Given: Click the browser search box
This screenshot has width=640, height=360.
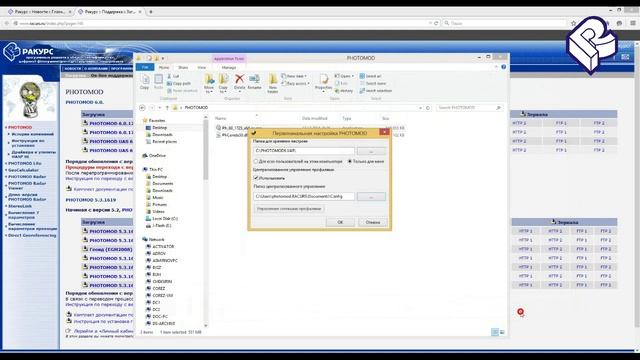Looking at the screenshot, I should tap(504, 23).
